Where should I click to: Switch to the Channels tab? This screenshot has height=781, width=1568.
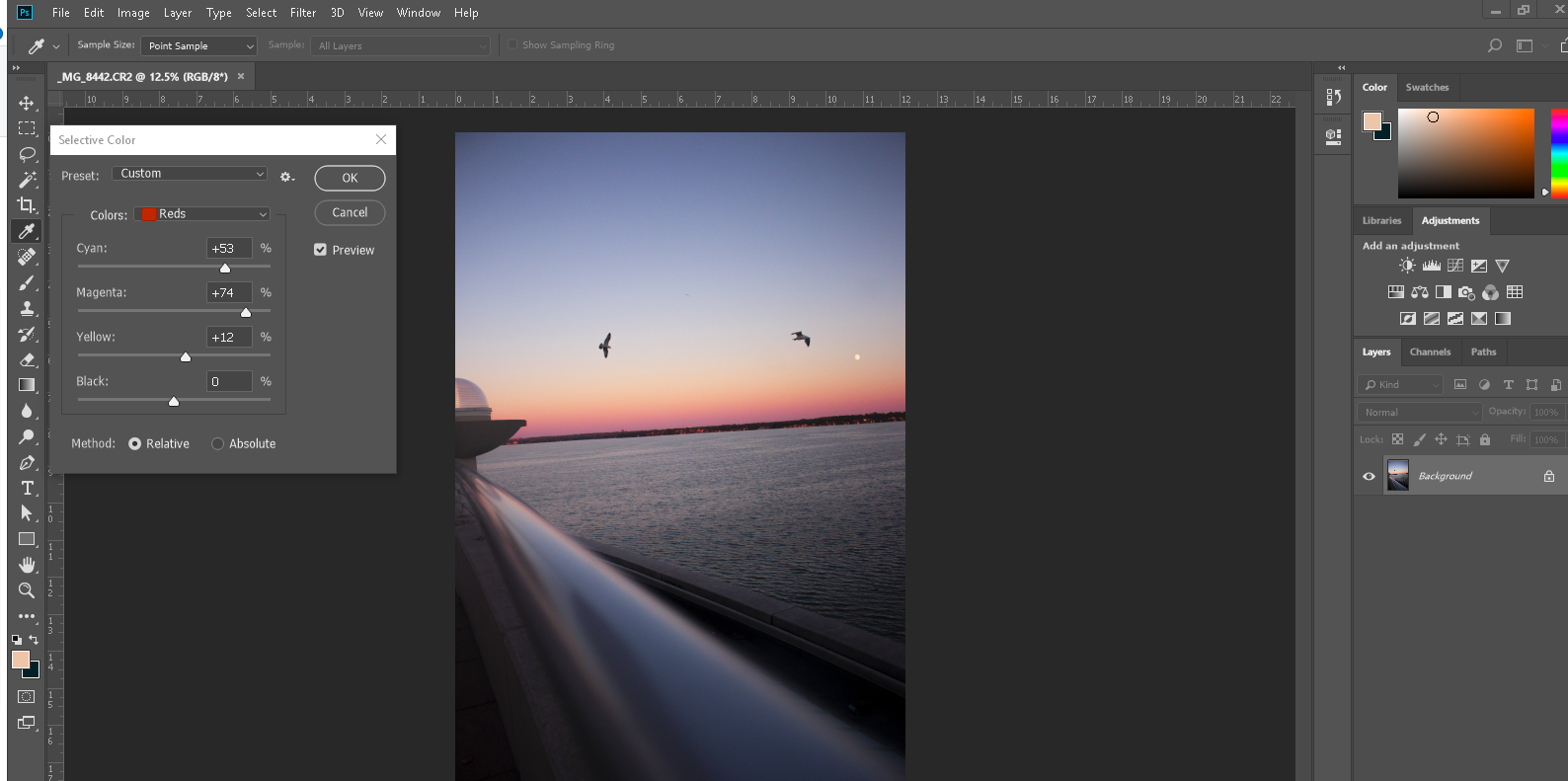click(1430, 352)
